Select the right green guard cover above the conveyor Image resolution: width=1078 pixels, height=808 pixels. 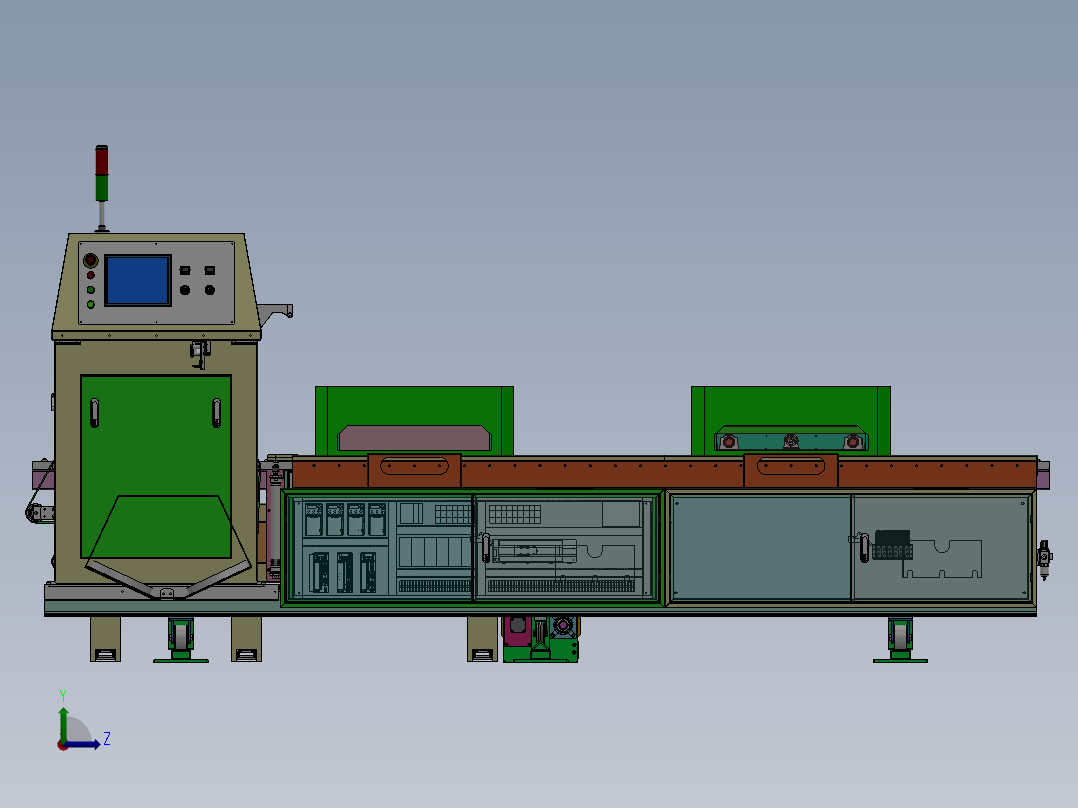click(791, 420)
